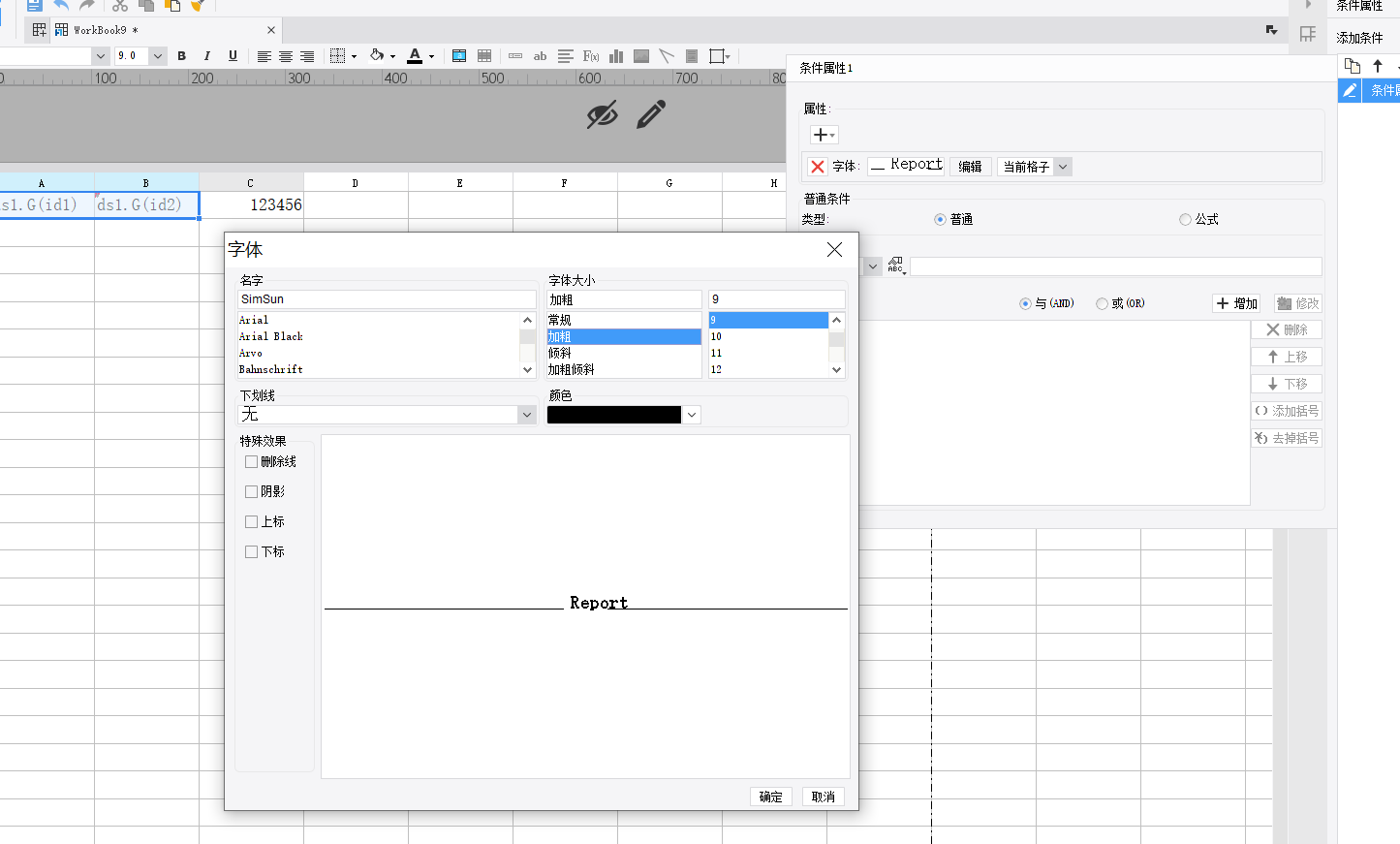Select the 公式 condition type radio button

click(x=1185, y=220)
